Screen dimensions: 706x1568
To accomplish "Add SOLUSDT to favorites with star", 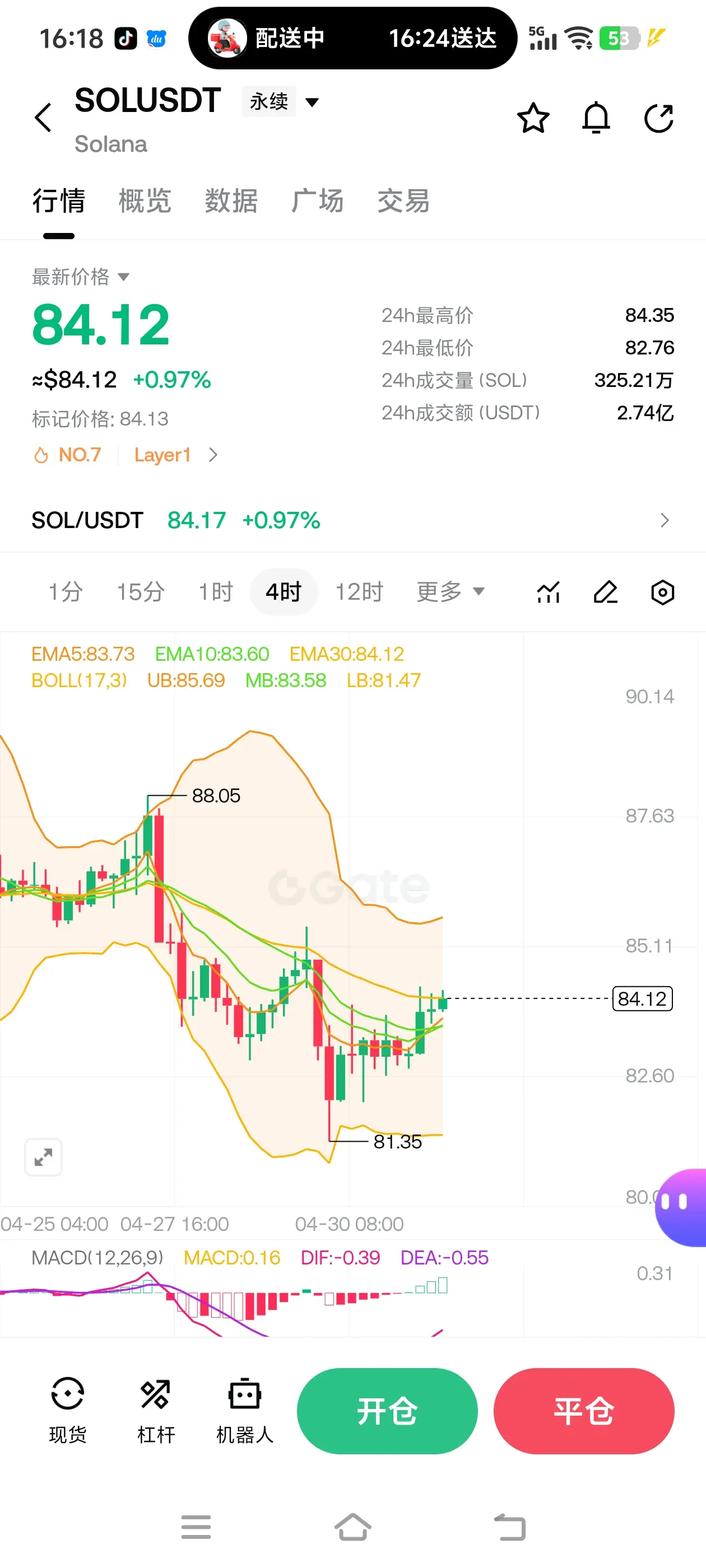I will pos(533,118).
